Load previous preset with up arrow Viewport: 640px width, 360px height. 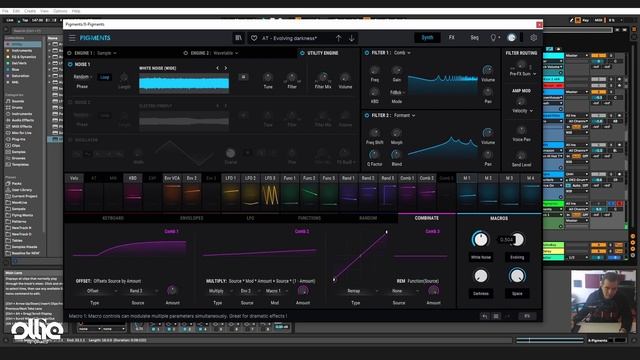coord(338,38)
